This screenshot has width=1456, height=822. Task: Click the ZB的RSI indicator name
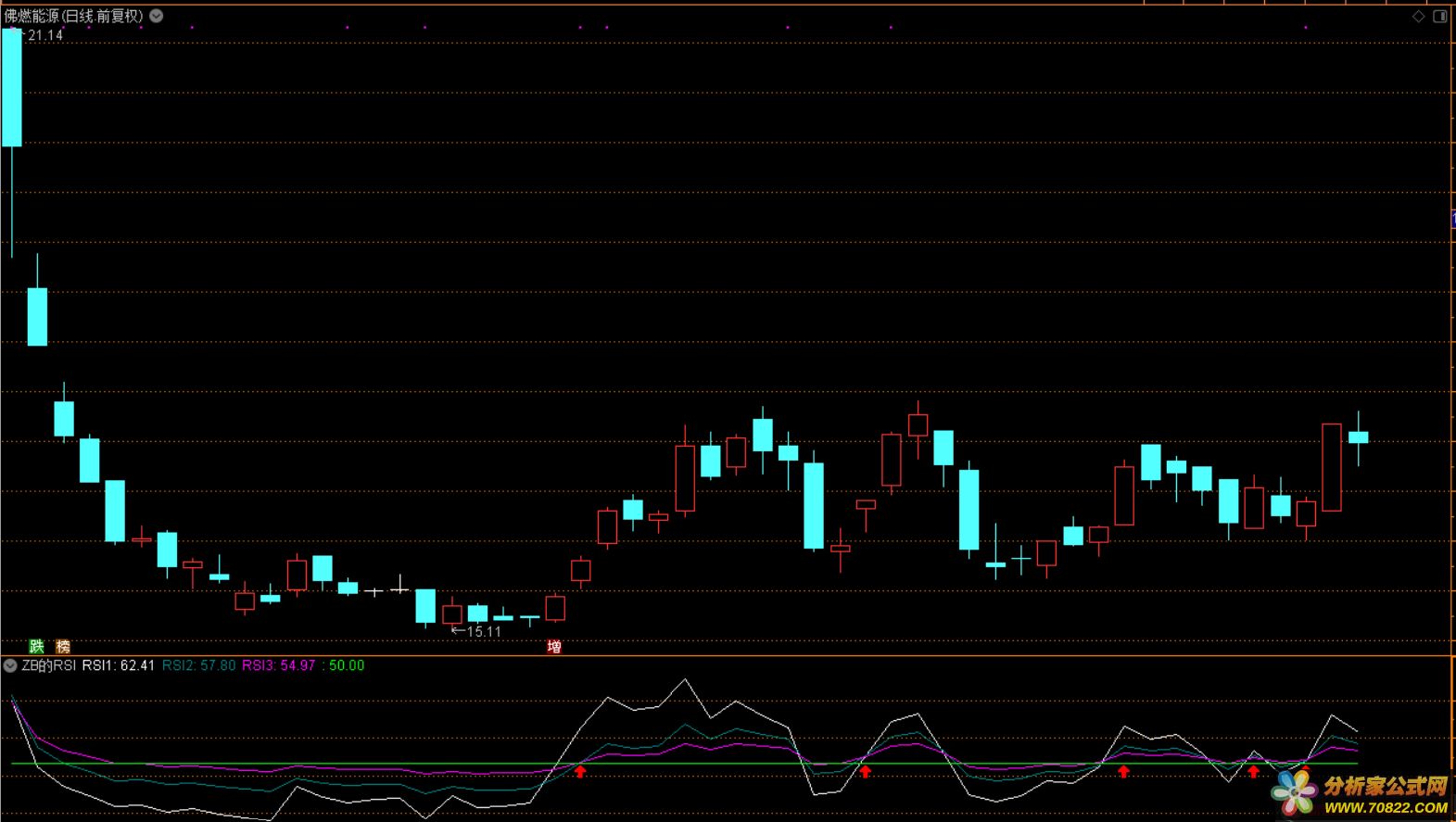click(49, 665)
